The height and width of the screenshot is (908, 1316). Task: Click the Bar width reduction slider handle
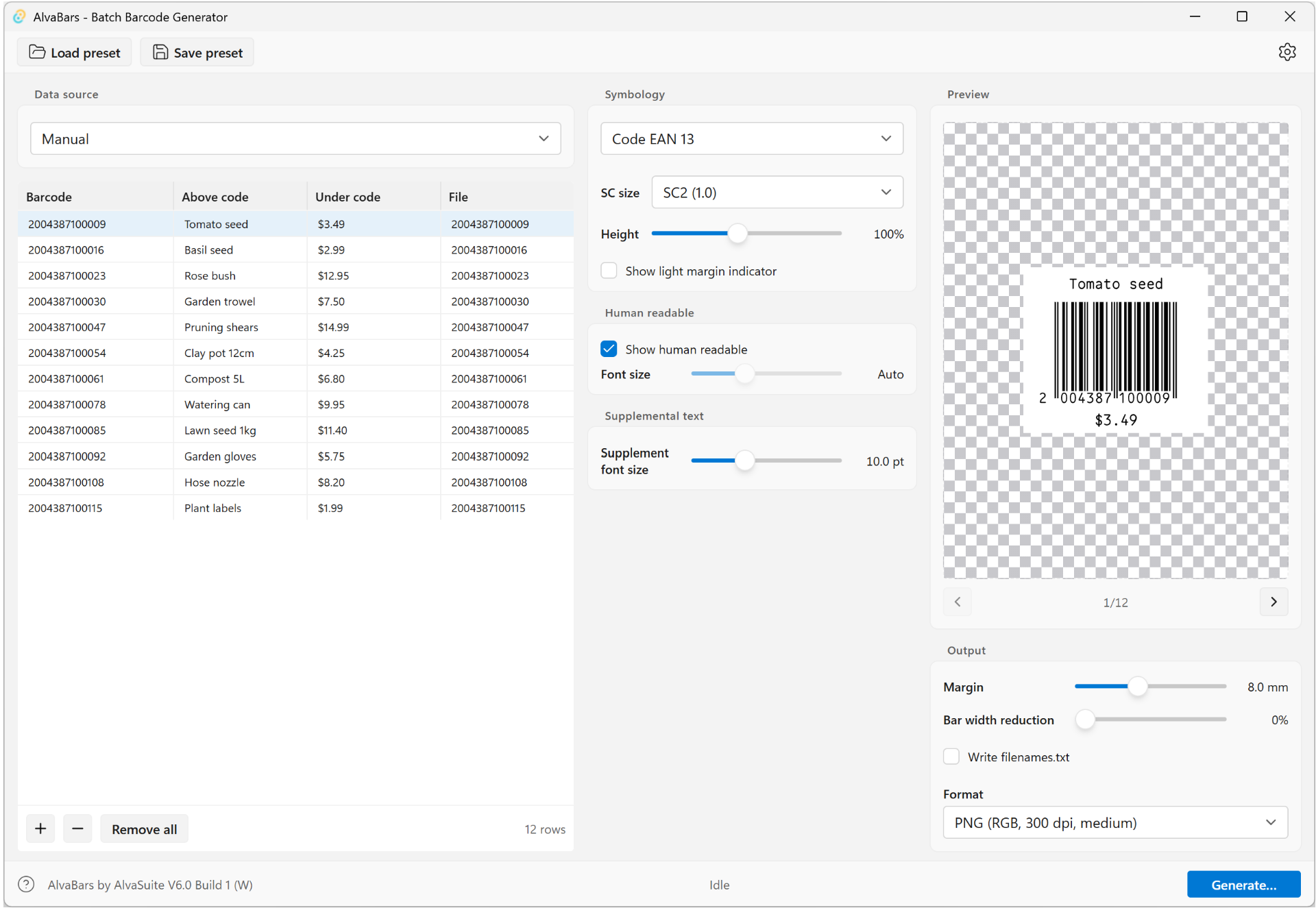click(x=1085, y=720)
